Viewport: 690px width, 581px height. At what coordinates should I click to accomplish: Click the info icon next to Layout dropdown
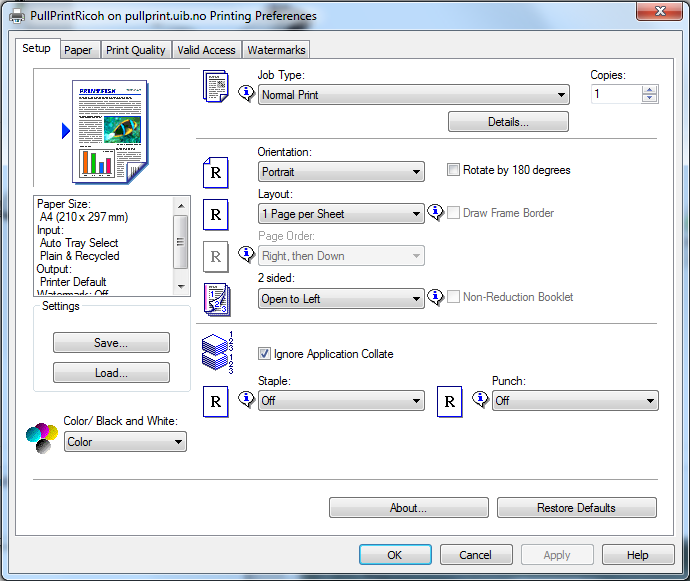click(435, 213)
